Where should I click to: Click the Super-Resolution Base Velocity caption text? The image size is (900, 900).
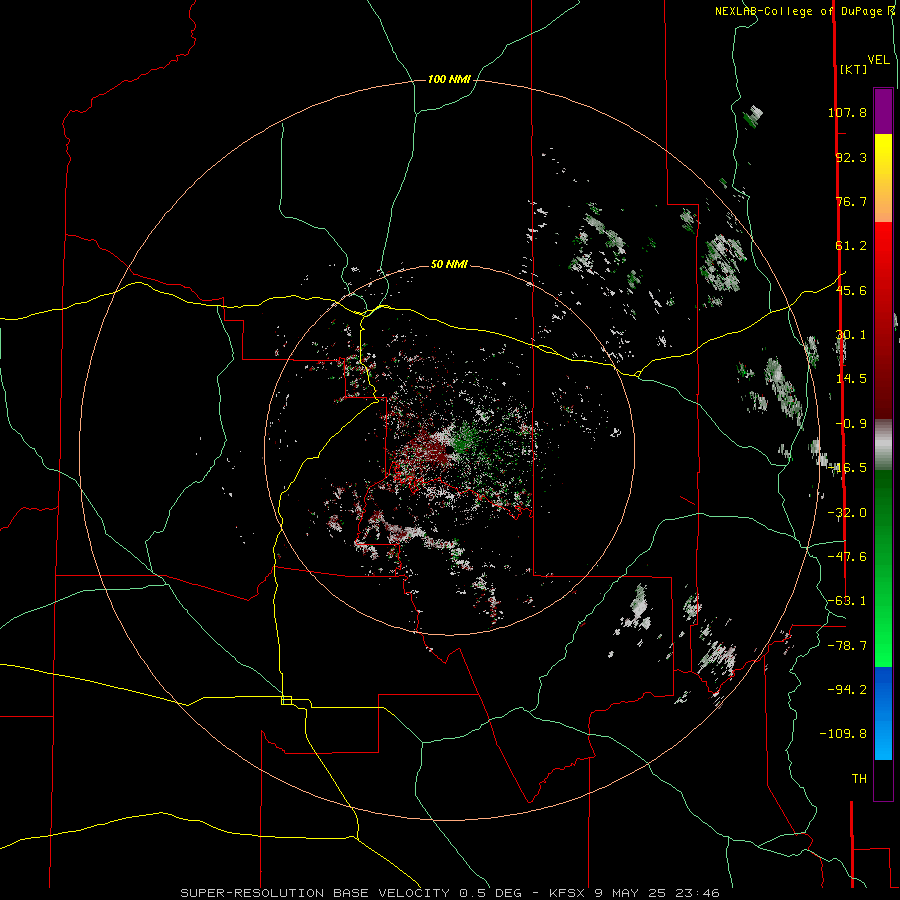pyautogui.click(x=449, y=893)
